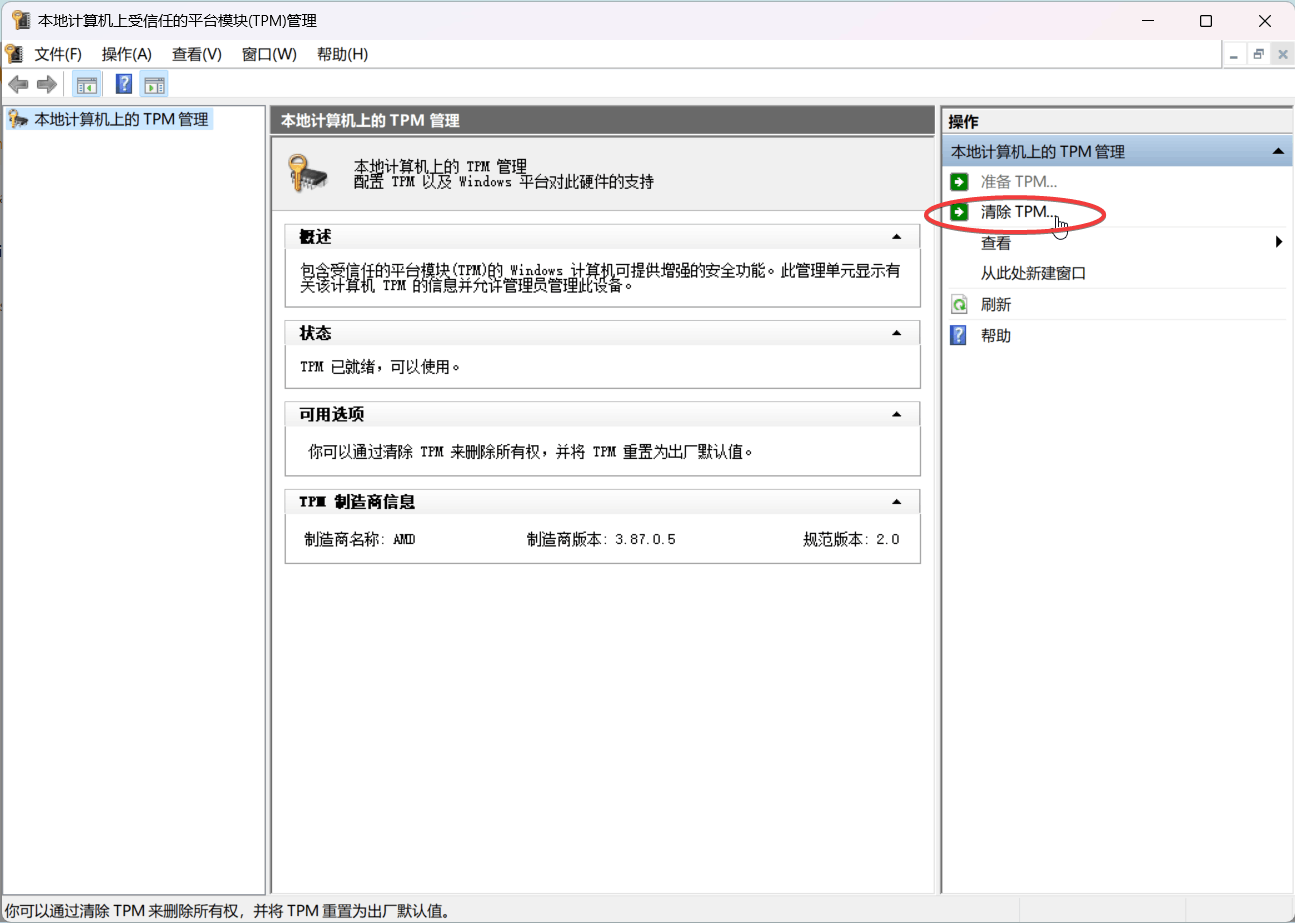The image size is (1295, 923).
Task: Collapse the 可用选项 section
Action: (897, 414)
